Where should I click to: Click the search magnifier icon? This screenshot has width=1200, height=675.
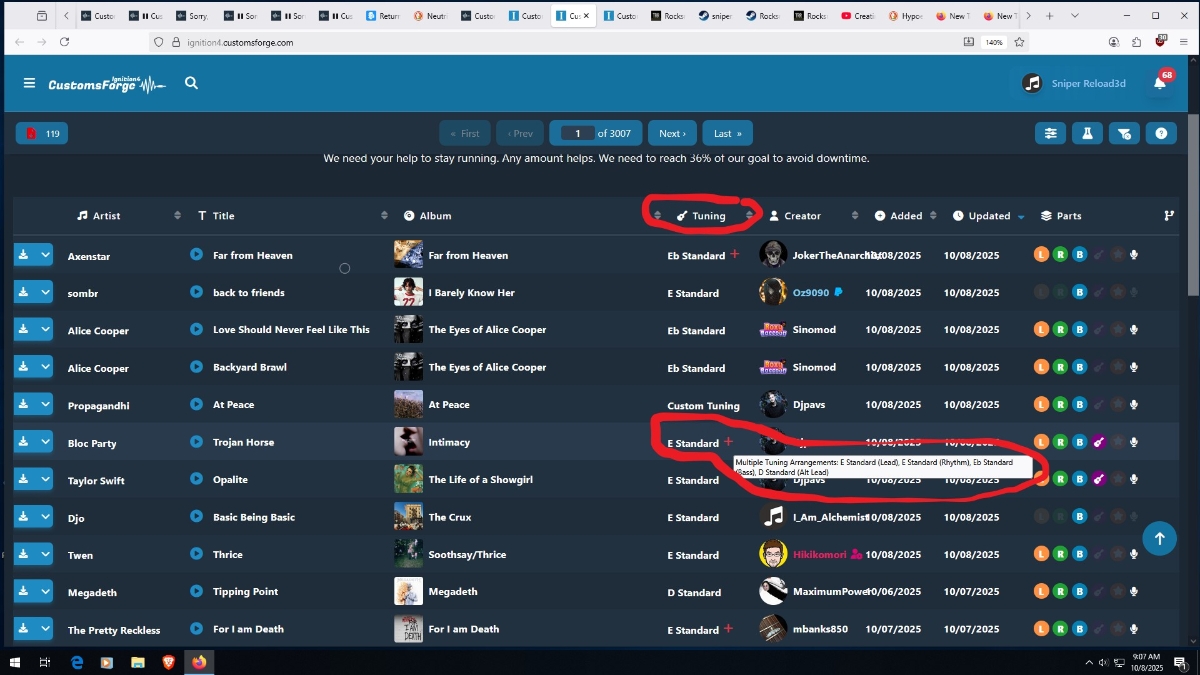(191, 84)
